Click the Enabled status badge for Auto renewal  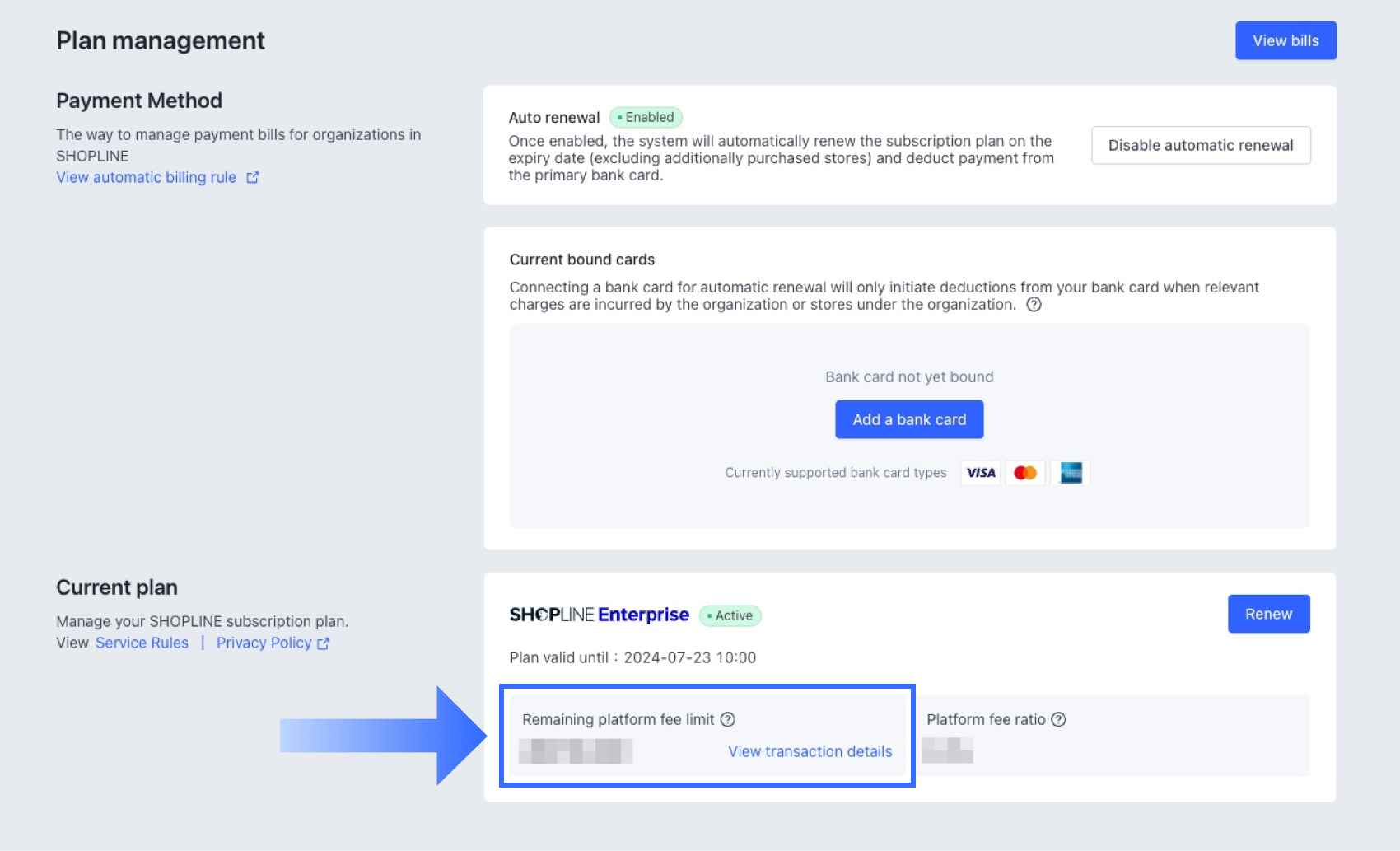coord(646,117)
